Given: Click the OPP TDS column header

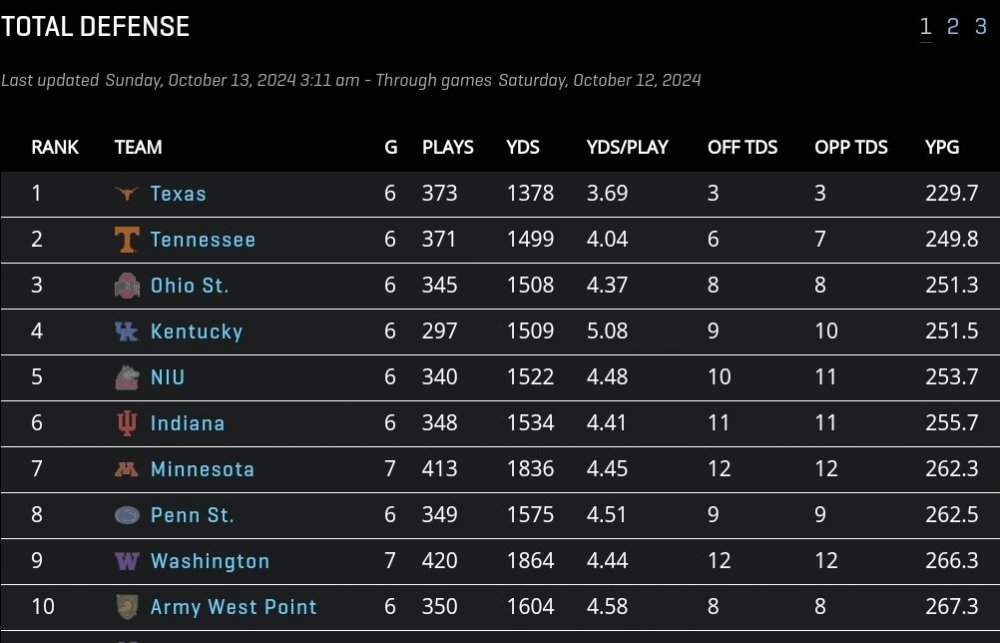Looking at the screenshot, I should point(851,147).
